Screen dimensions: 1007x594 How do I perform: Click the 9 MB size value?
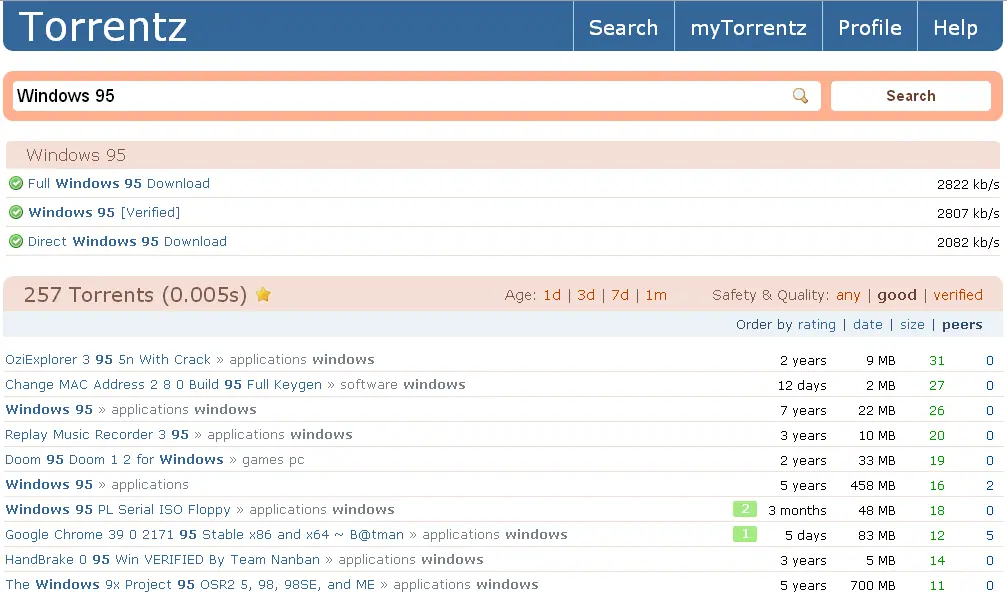coord(880,361)
